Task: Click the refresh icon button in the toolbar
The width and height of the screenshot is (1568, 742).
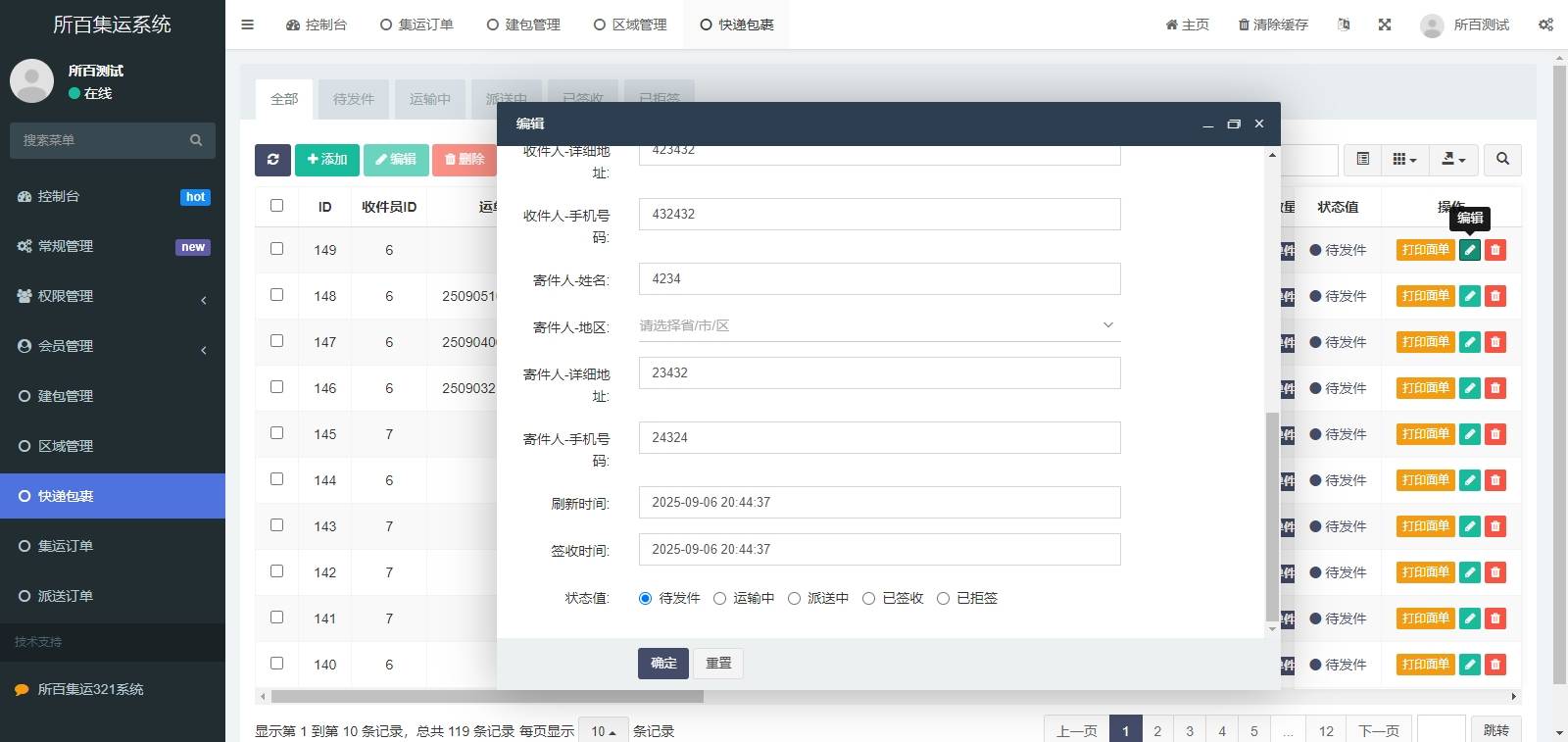Action: [x=272, y=160]
